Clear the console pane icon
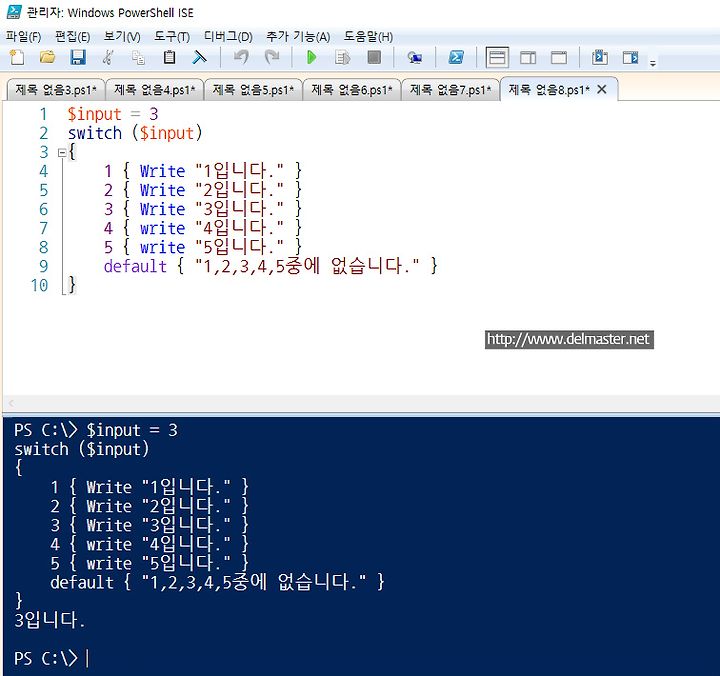This screenshot has height=676, width=720. click(x=199, y=57)
